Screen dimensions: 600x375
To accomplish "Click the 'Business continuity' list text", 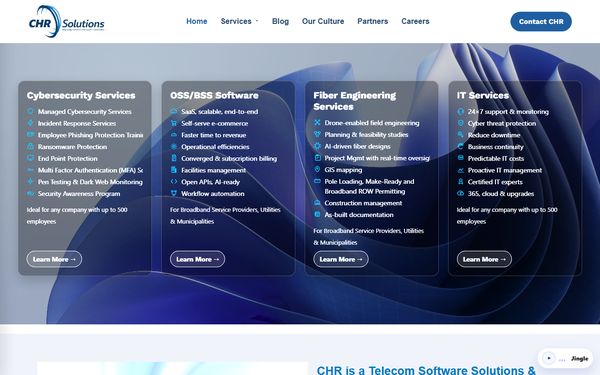I will click(x=496, y=147).
